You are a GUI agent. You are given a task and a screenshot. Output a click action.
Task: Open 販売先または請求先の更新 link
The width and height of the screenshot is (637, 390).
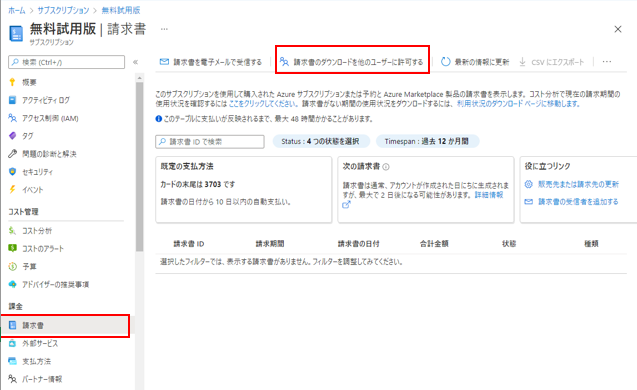pos(578,184)
